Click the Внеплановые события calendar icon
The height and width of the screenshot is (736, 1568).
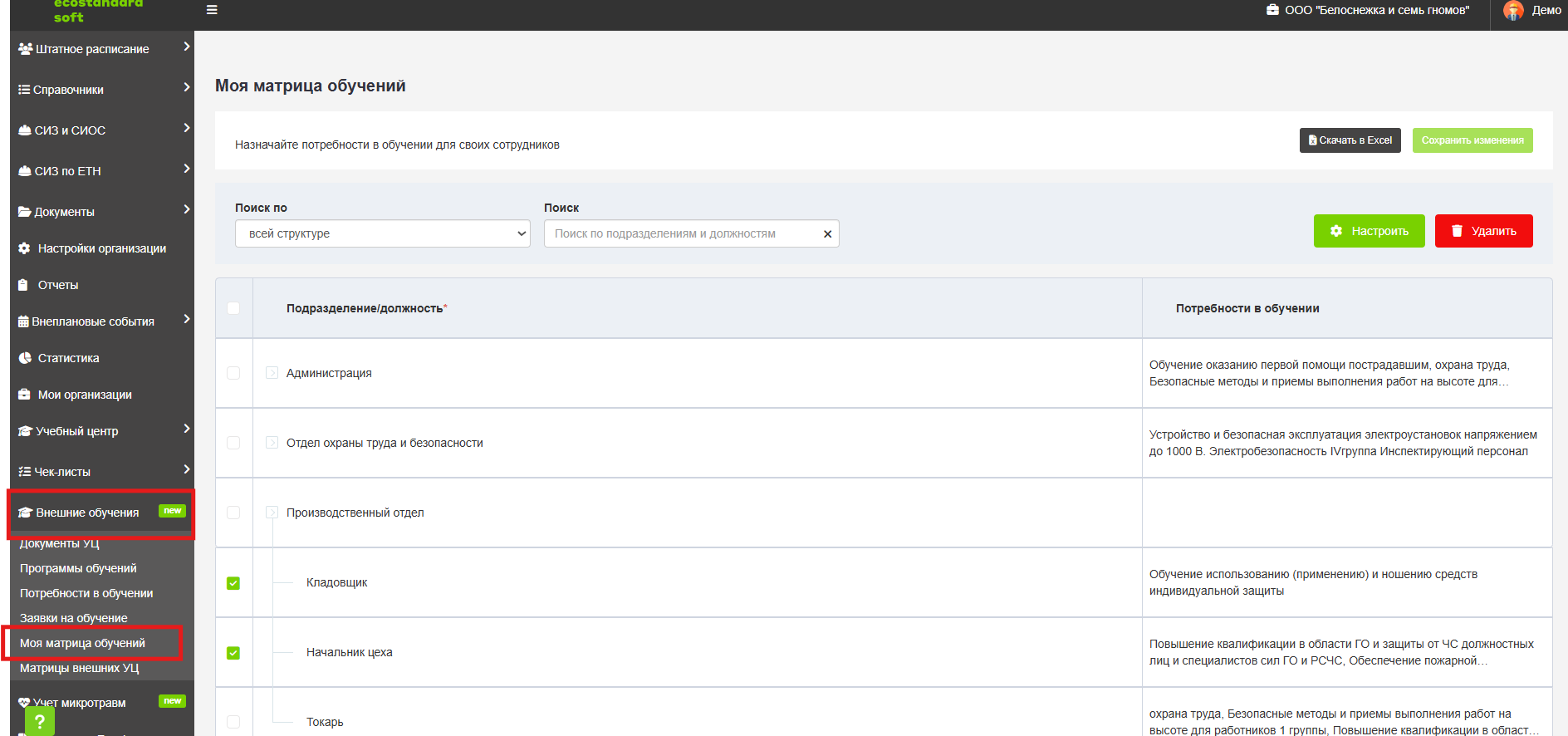point(23,321)
